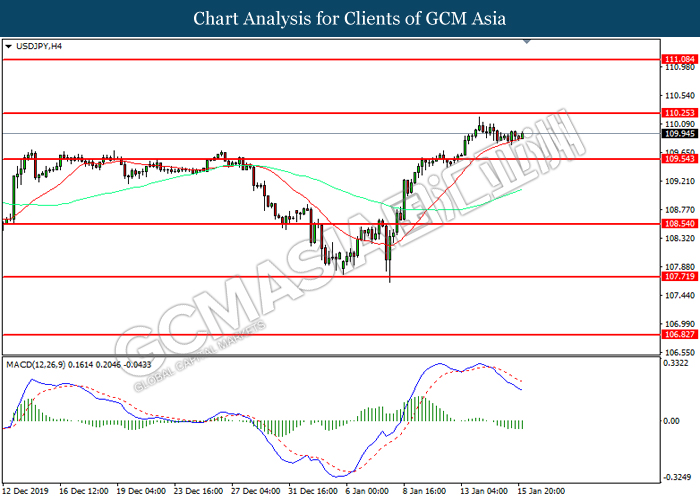Select the 106.827 support price label
Image resolution: width=700 pixels, height=500 pixels.
[x=680, y=334]
